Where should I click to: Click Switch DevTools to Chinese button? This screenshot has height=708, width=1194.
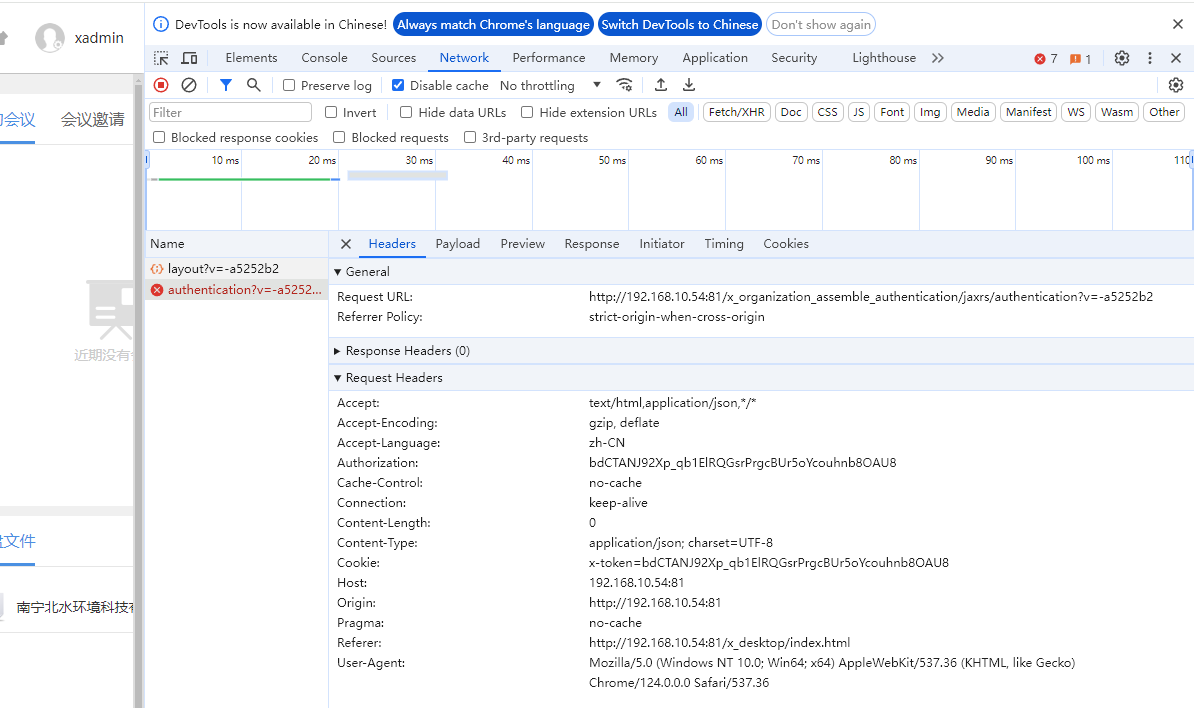coord(680,24)
